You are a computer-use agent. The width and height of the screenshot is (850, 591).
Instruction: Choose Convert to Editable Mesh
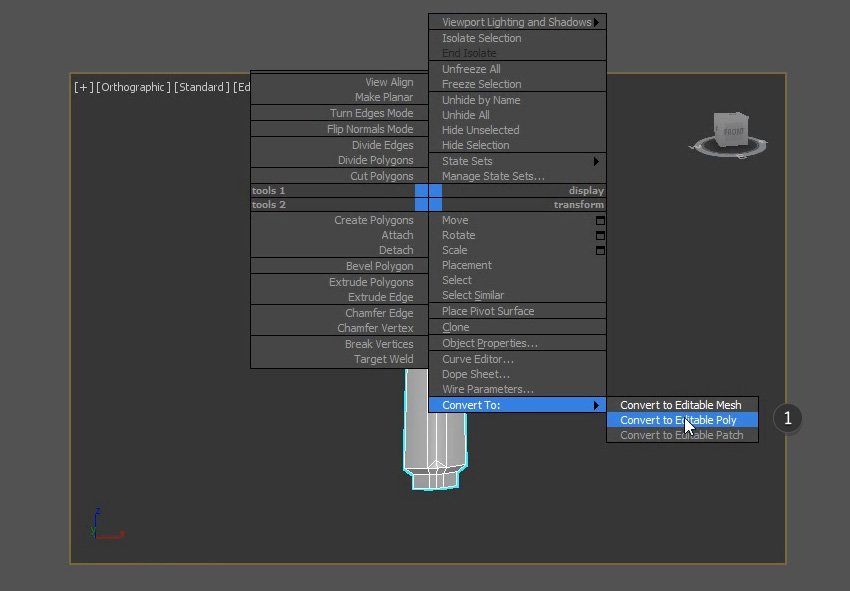point(680,405)
